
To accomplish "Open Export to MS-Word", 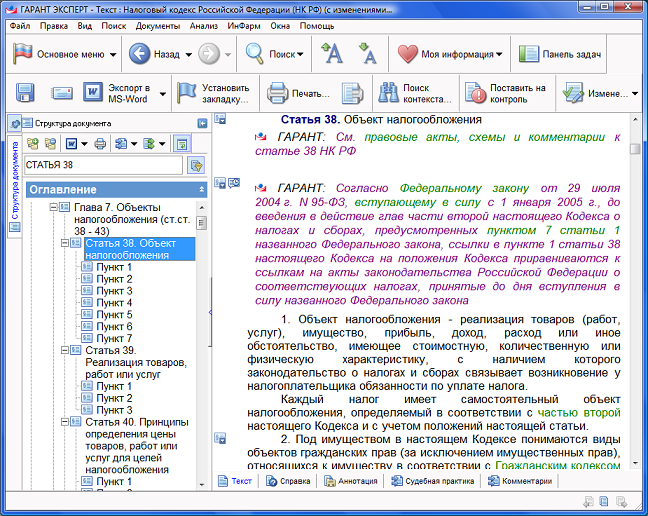I will [94, 93].
